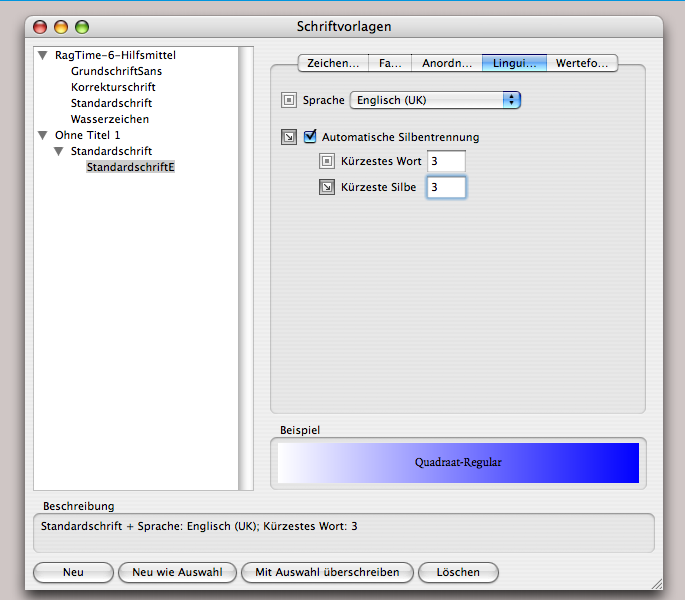Image resolution: width=685 pixels, height=600 pixels.
Task: Collapse the RagTime-6-Hilfsmittel tree group
Action: coord(43,56)
